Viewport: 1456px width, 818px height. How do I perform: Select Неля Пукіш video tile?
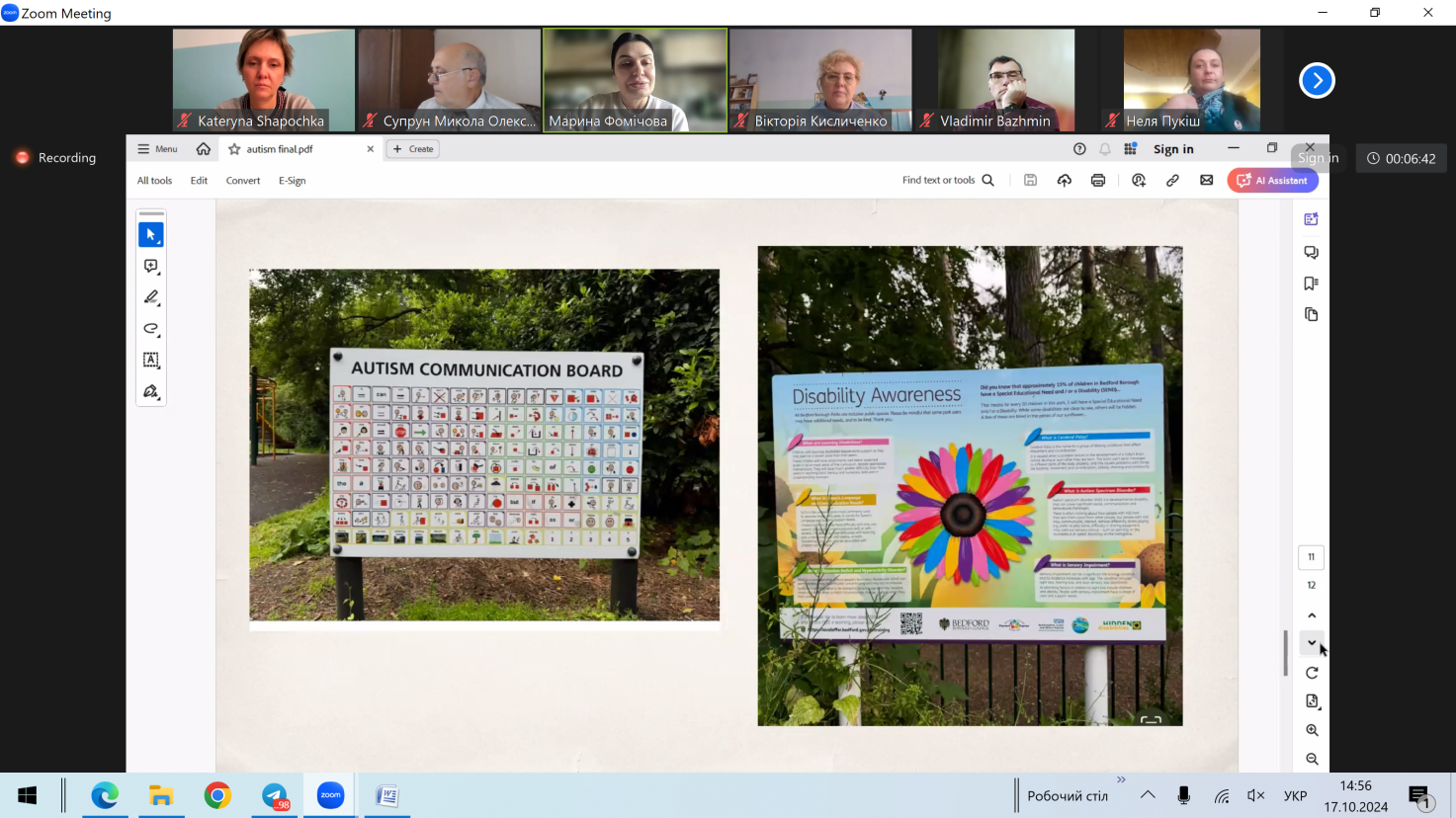pyautogui.click(x=1192, y=80)
